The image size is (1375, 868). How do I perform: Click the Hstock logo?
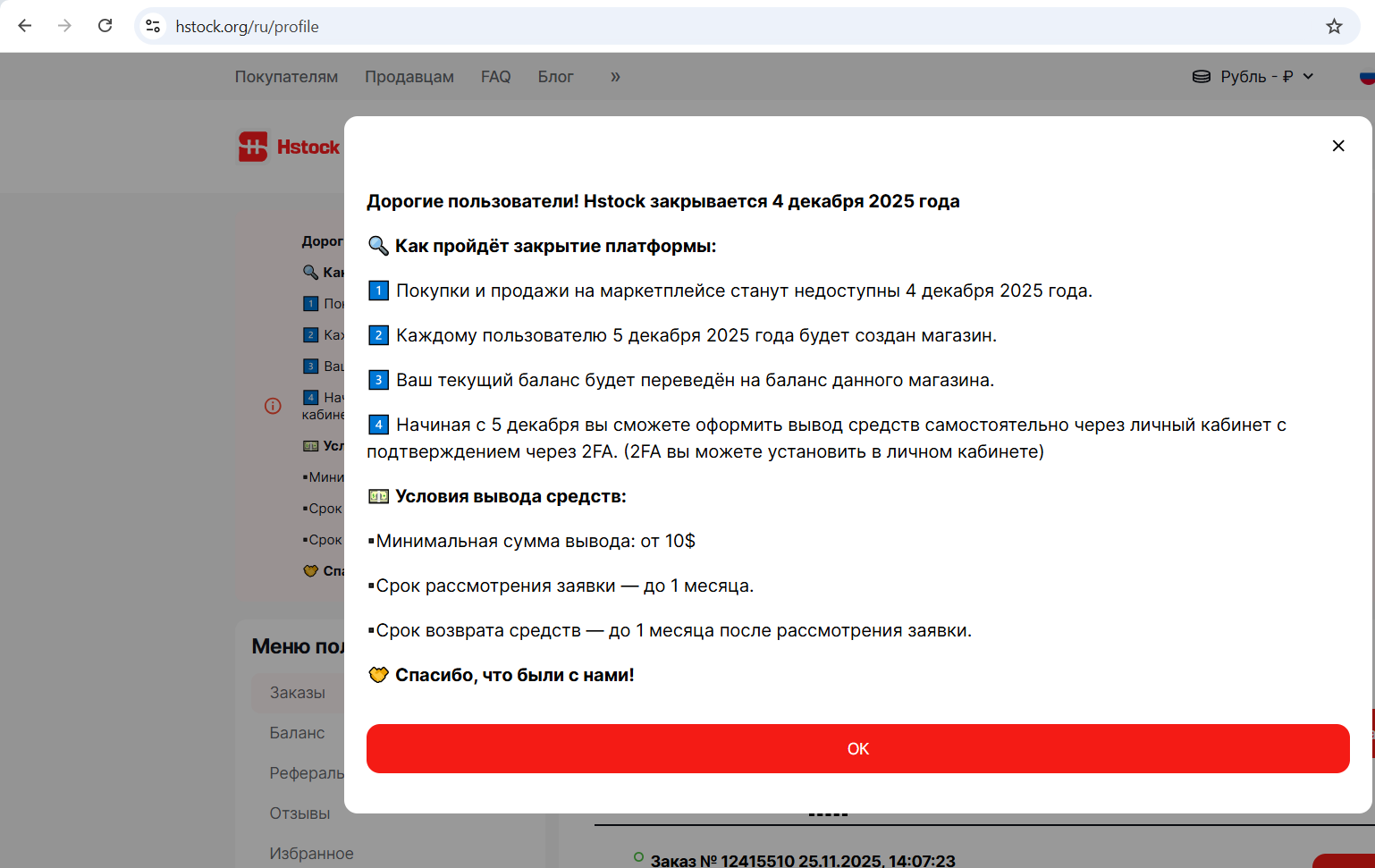[x=289, y=147]
